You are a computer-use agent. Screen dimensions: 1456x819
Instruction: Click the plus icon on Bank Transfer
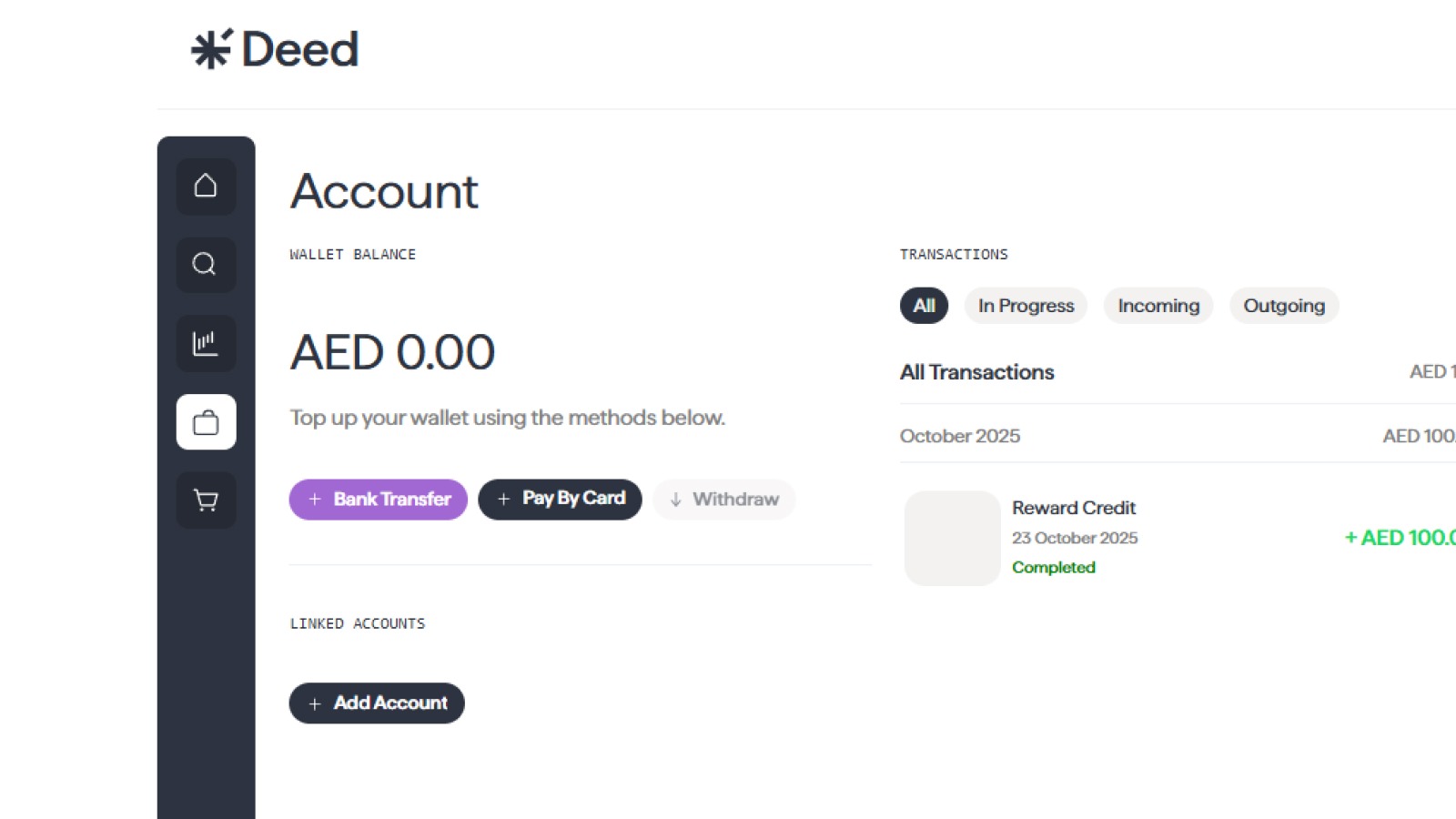315,499
